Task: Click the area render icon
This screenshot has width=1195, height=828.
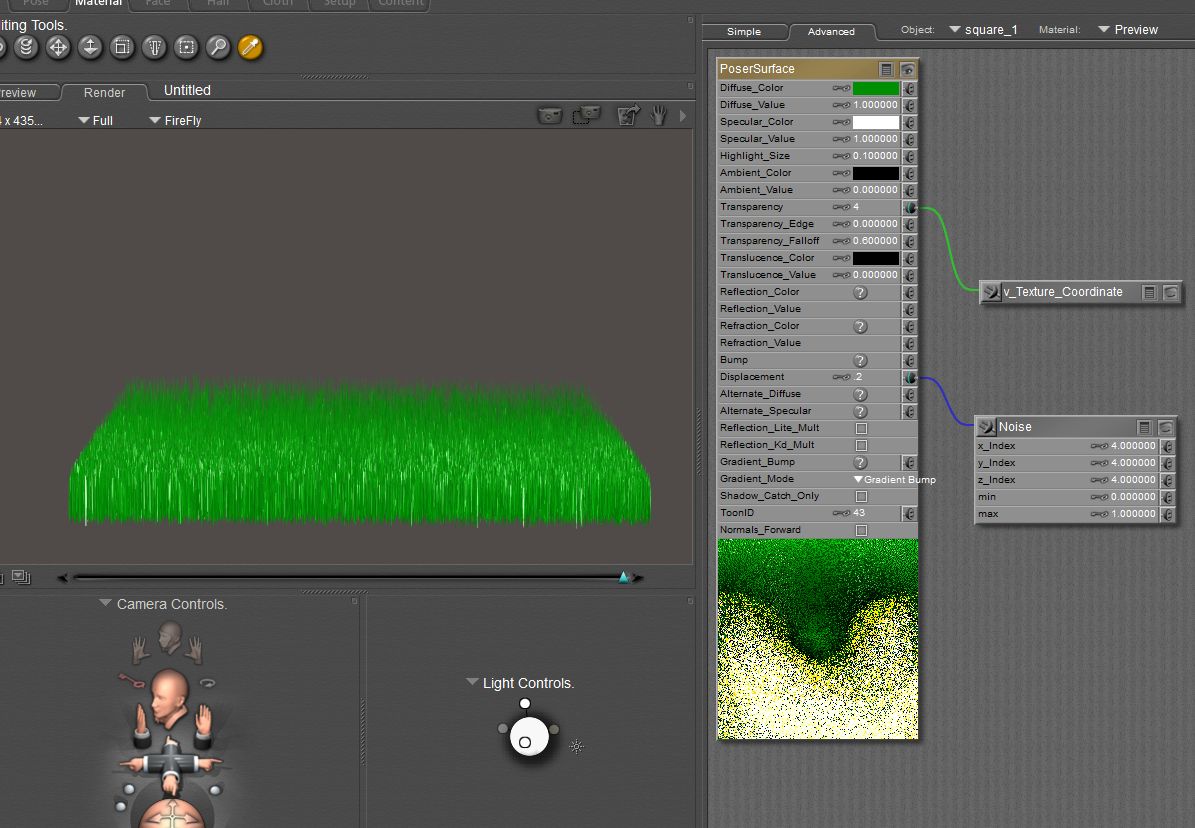Action: pos(585,116)
